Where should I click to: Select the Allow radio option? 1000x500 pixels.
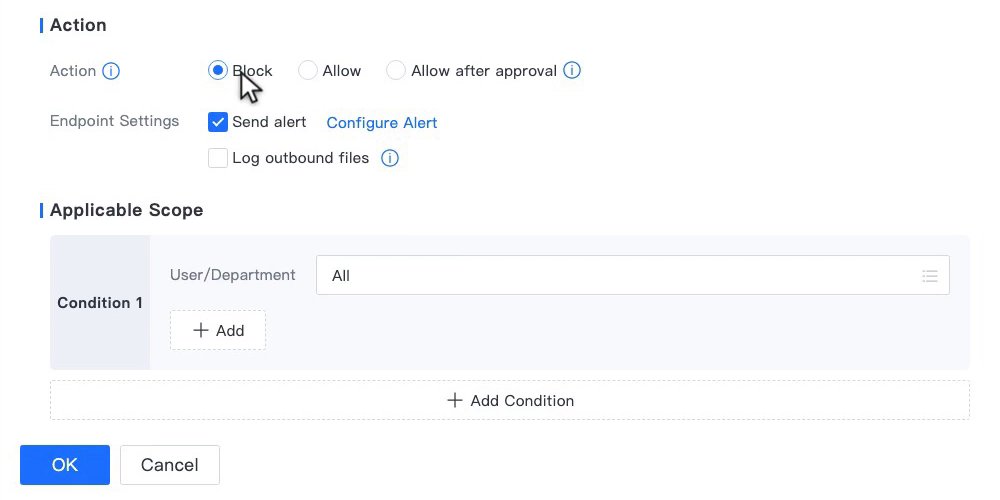307,70
